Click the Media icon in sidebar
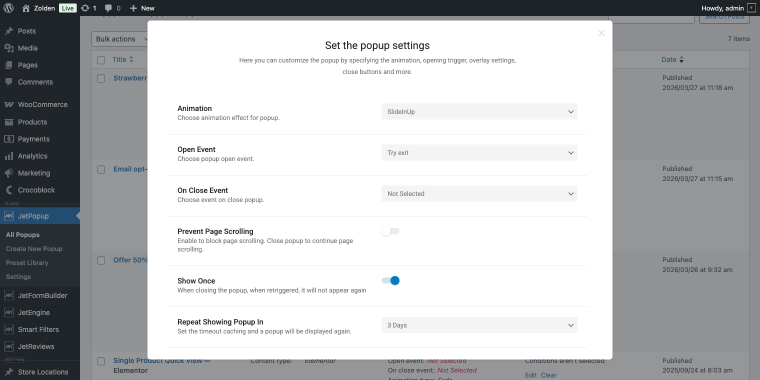This screenshot has height=380, width=760. click(x=9, y=48)
